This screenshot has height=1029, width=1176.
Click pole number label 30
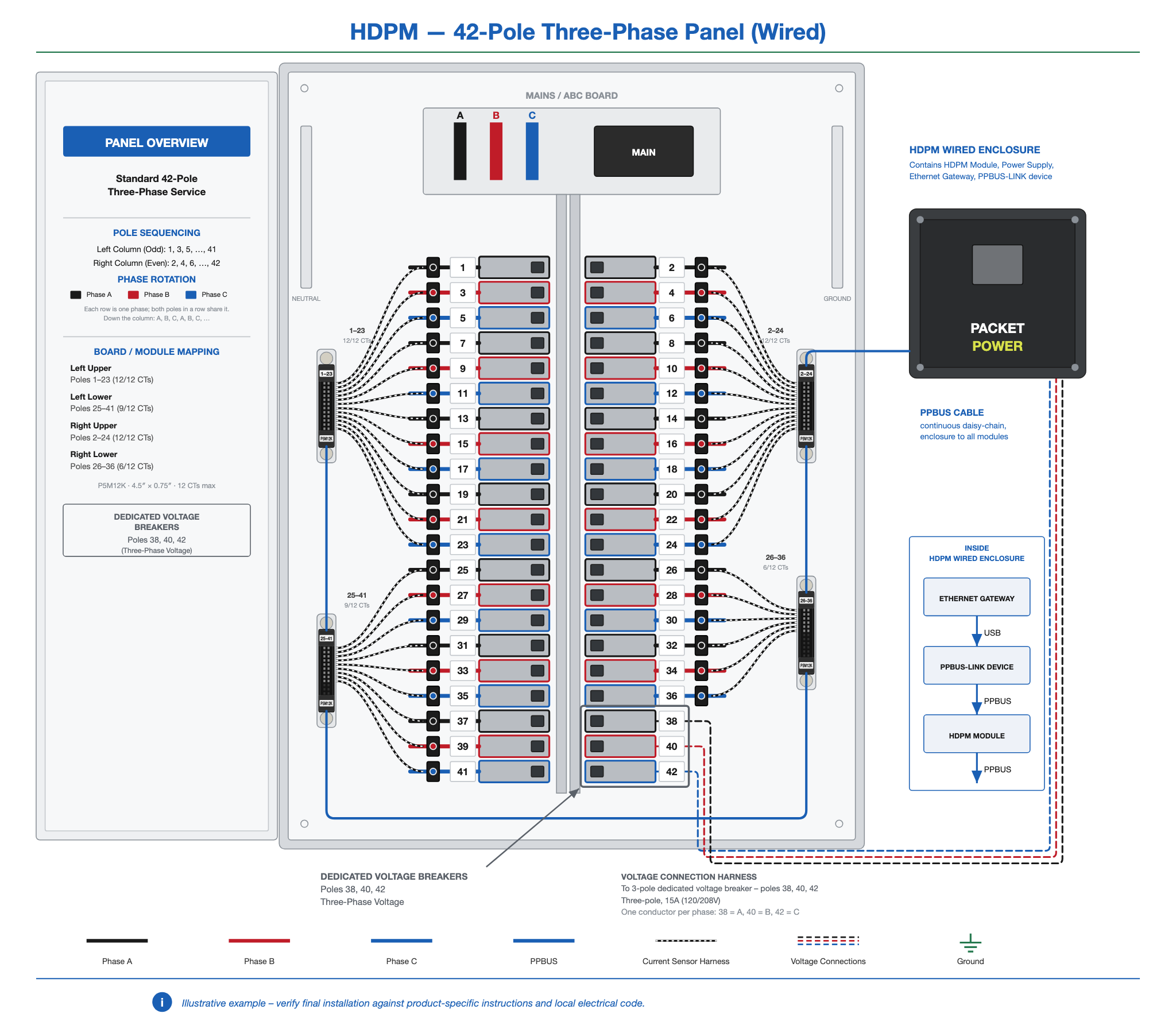(671, 620)
